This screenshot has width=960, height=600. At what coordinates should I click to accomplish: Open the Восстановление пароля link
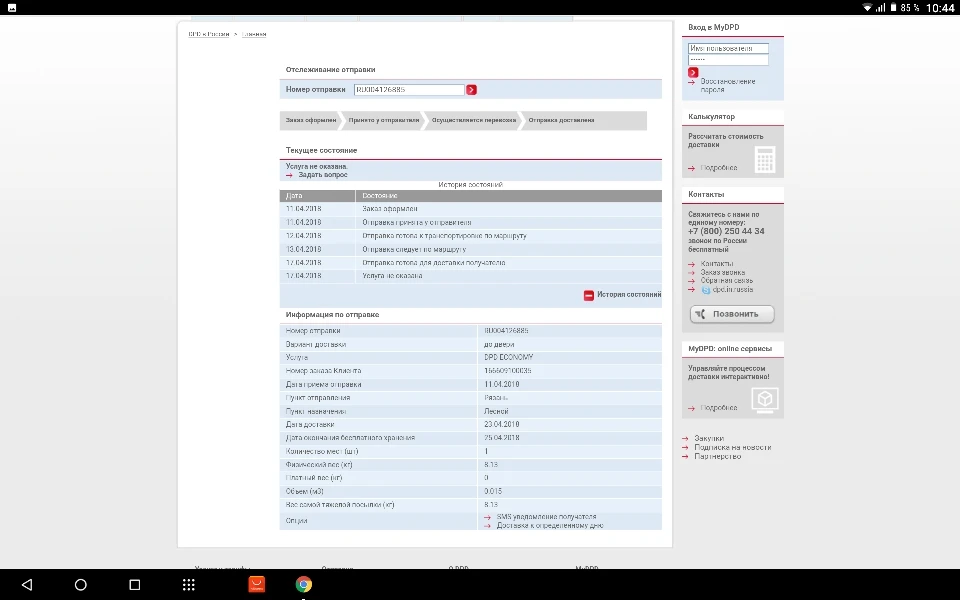point(727,85)
